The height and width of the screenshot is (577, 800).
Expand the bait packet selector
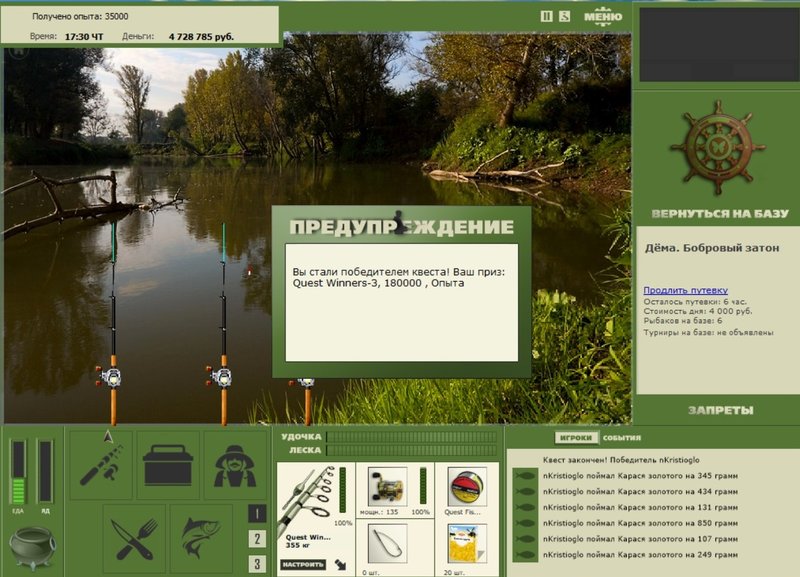click(x=481, y=554)
